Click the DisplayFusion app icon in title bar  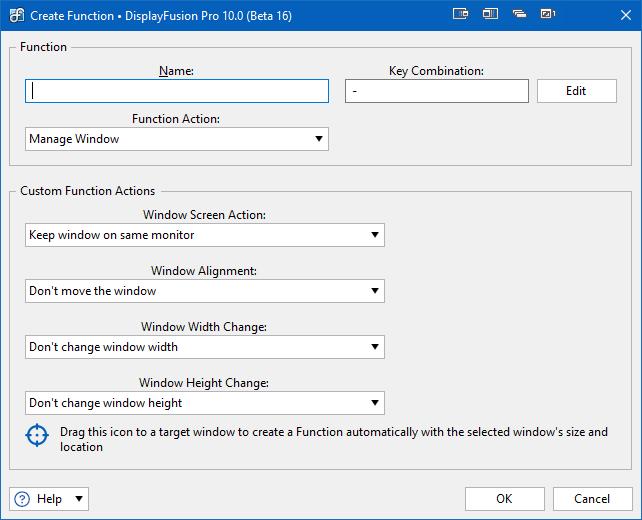point(17,15)
